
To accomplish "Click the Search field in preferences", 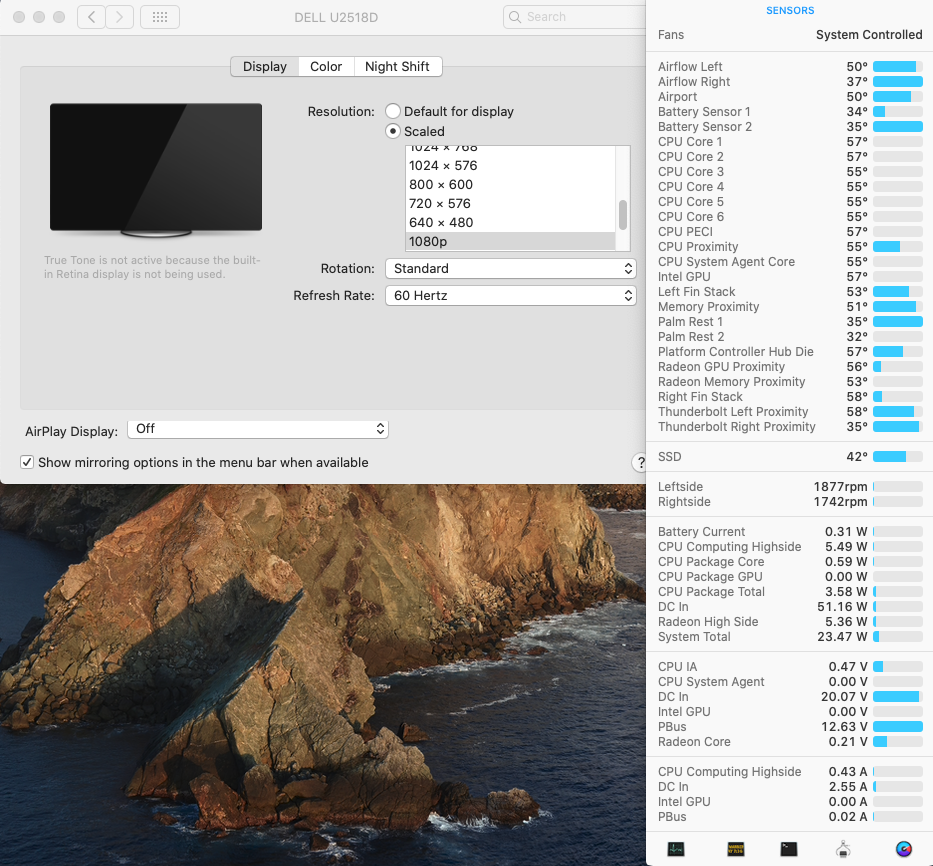I will tap(575, 17).
